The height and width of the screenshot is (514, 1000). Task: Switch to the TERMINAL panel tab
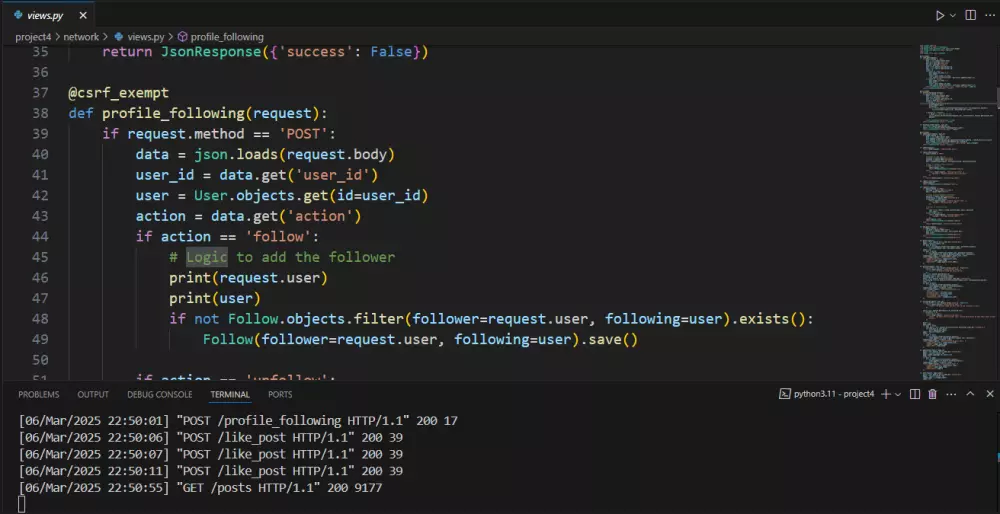click(x=230, y=395)
